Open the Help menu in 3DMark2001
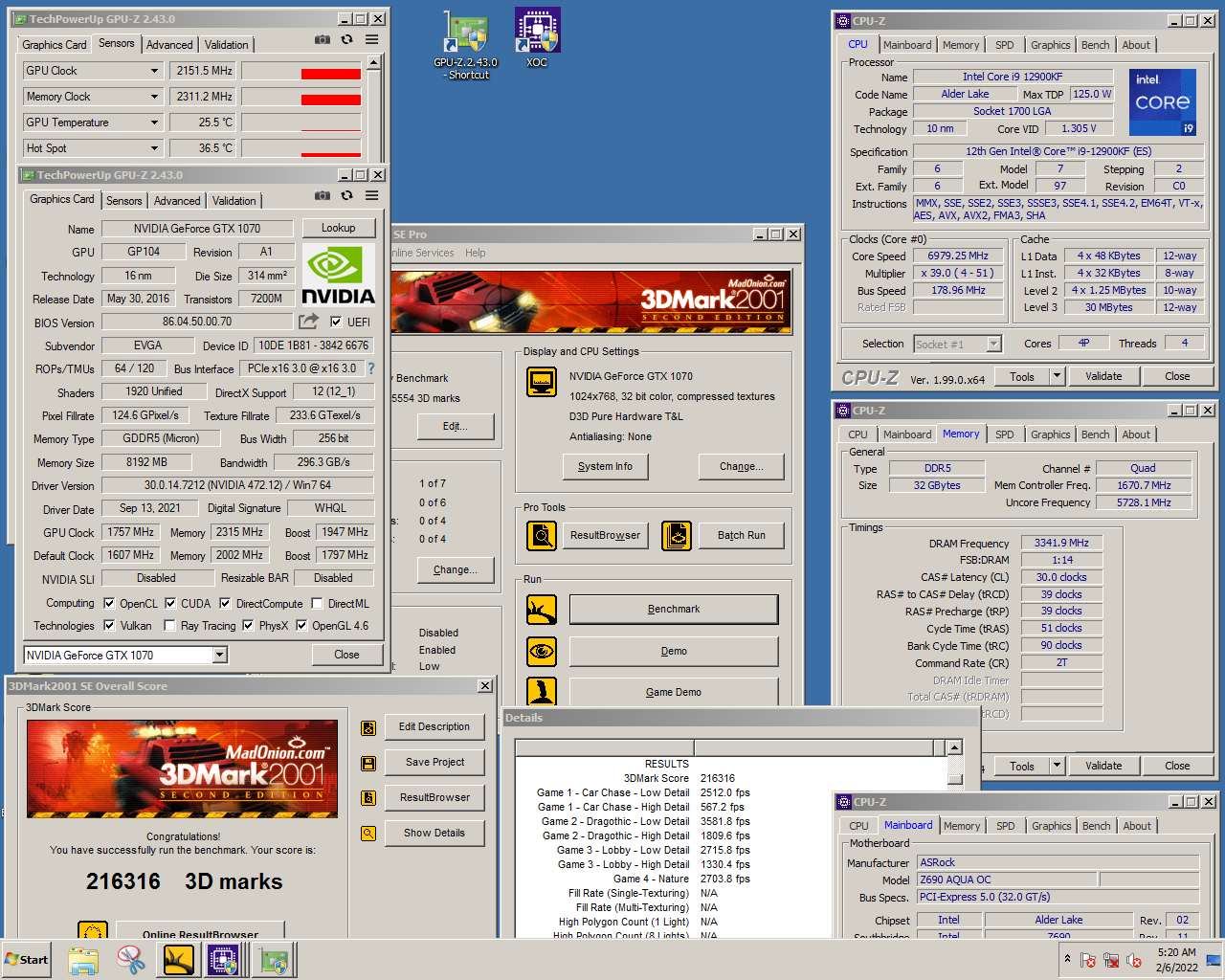The height and width of the screenshot is (980, 1225). (476, 253)
